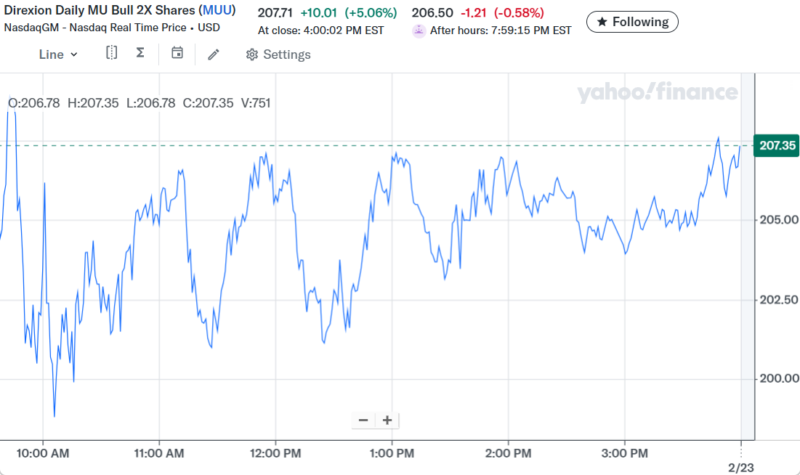Viewport: 800px width, 475px height.
Task: Click the Direxion Daily MU Bull title
Action: (x=98, y=13)
